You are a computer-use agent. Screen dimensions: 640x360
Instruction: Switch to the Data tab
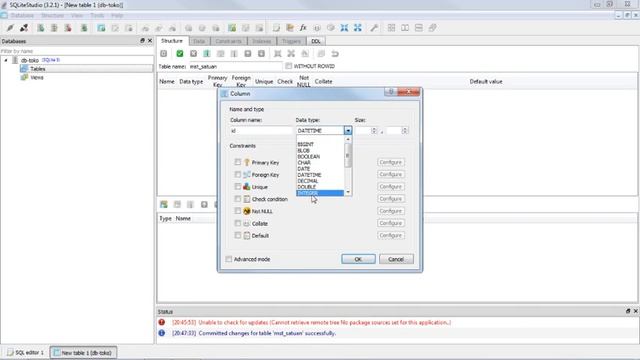pyautogui.click(x=199, y=41)
